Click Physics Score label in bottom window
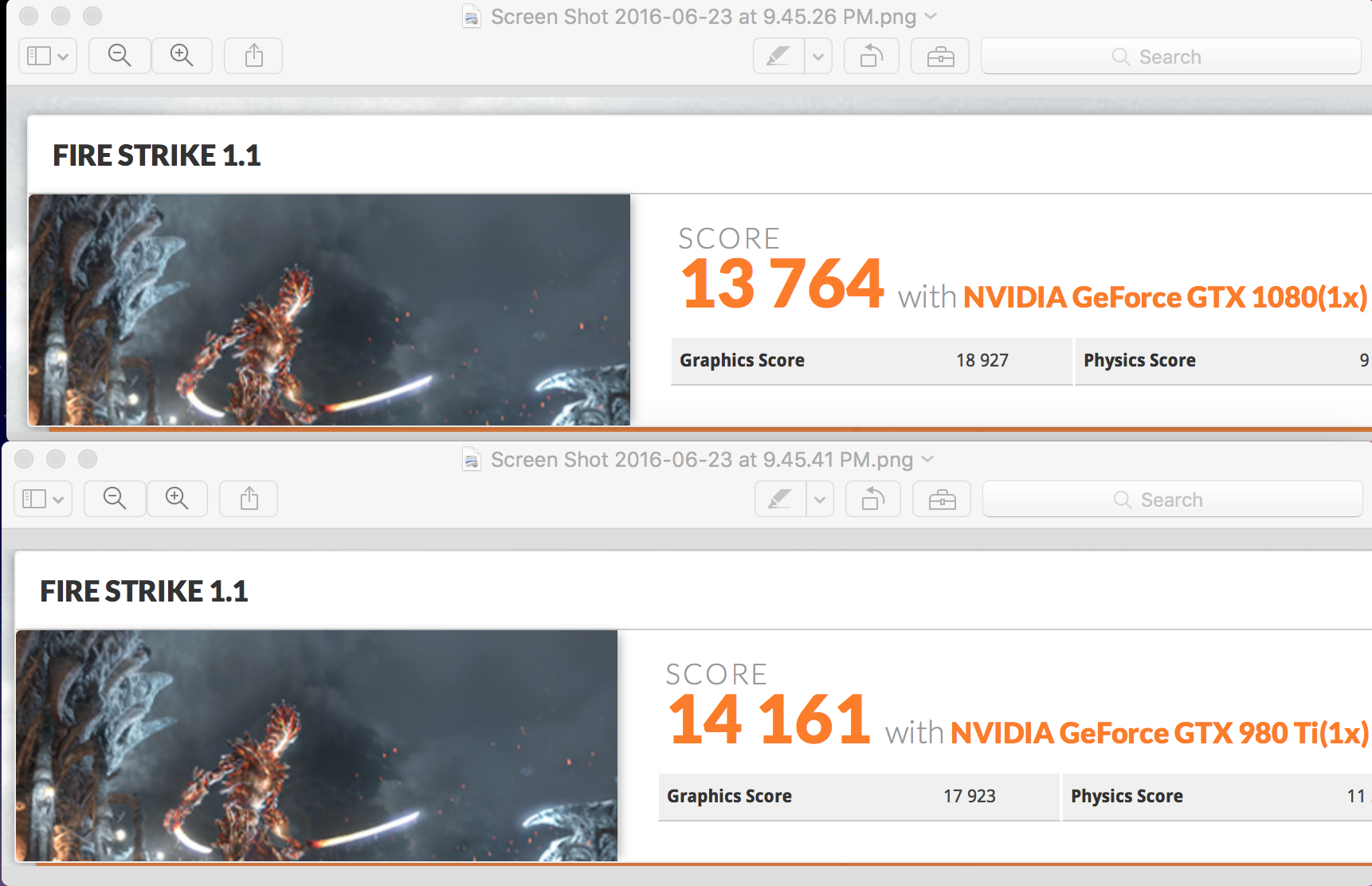1372x886 pixels. 1127,796
